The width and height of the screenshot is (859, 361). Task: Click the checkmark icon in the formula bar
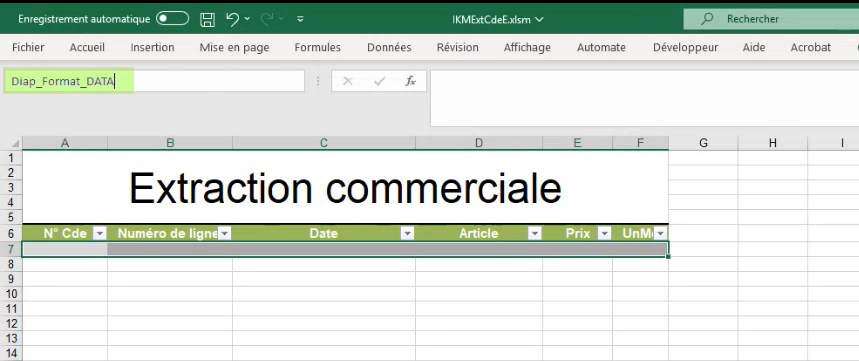click(379, 81)
